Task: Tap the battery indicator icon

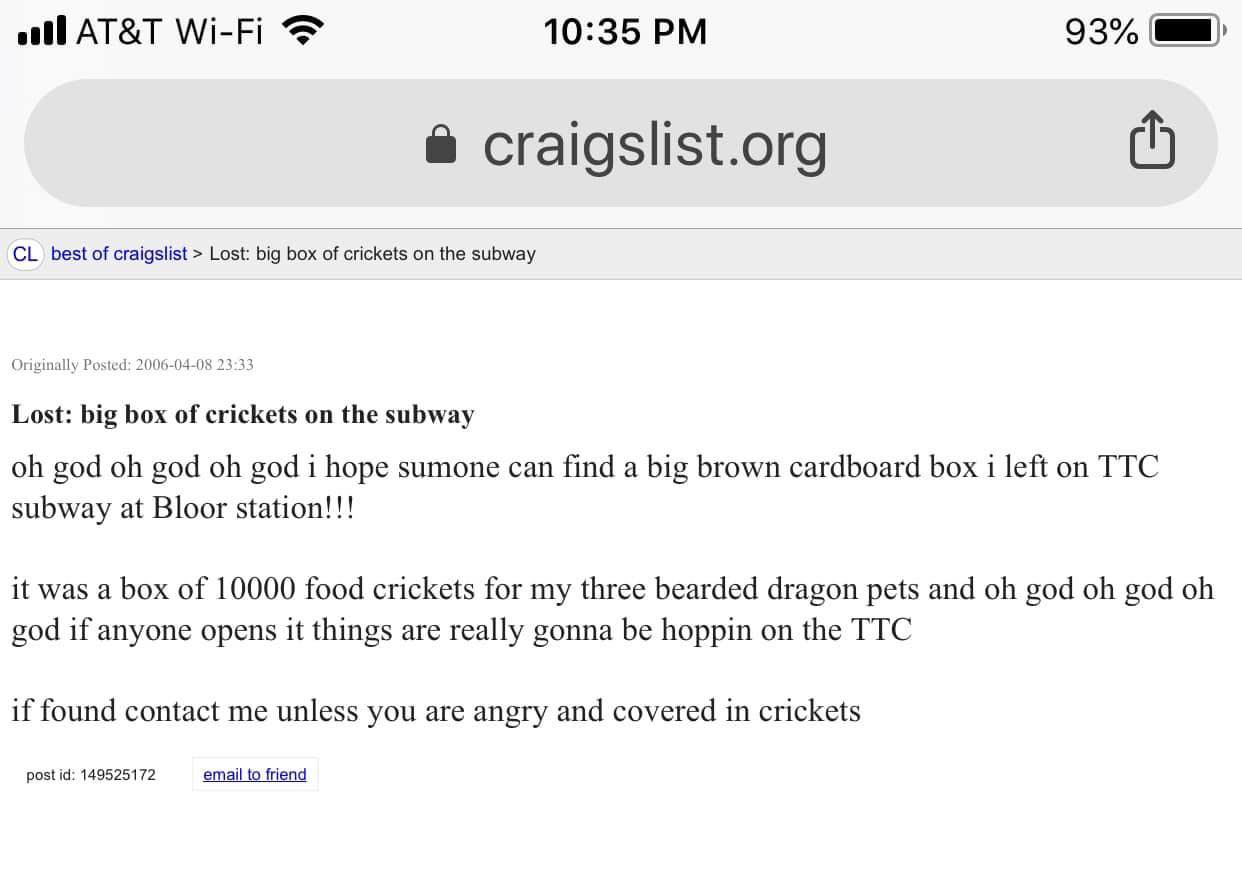Action: [1188, 31]
